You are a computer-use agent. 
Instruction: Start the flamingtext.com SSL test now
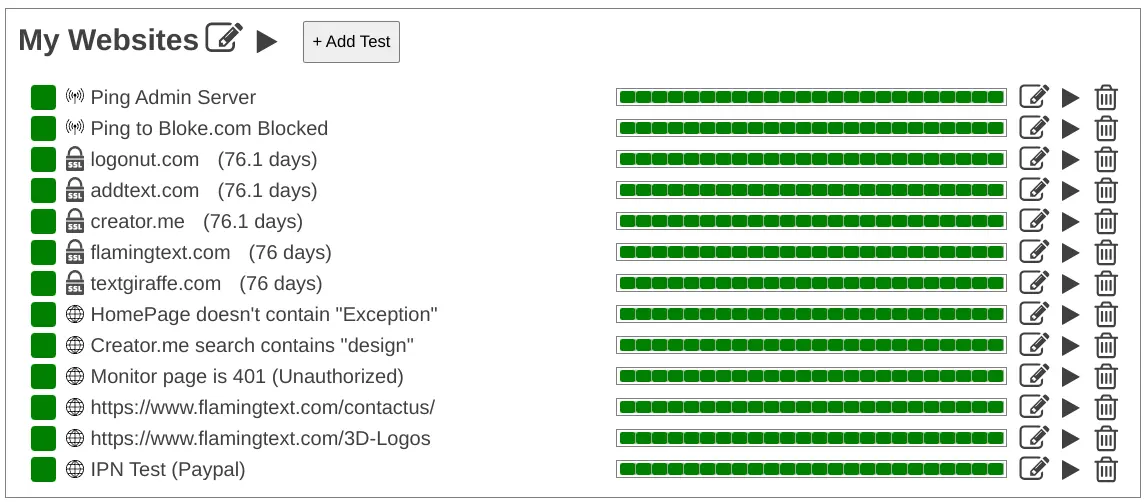pos(1071,252)
